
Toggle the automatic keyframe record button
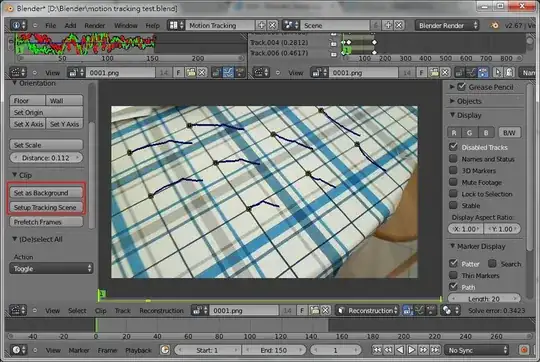pyautogui.click(x=524, y=350)
